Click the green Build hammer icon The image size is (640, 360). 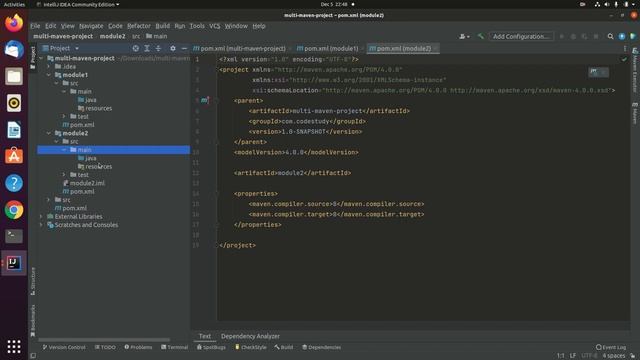pos(481,36)
